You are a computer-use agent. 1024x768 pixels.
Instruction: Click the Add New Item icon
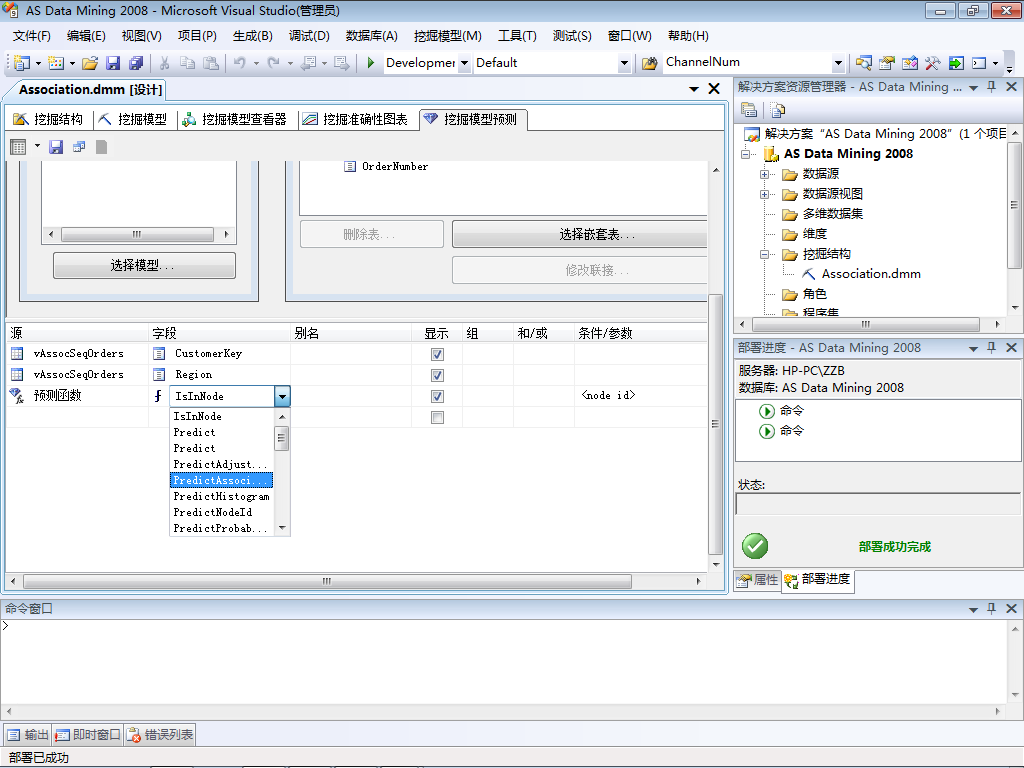(x=56, y=63)
